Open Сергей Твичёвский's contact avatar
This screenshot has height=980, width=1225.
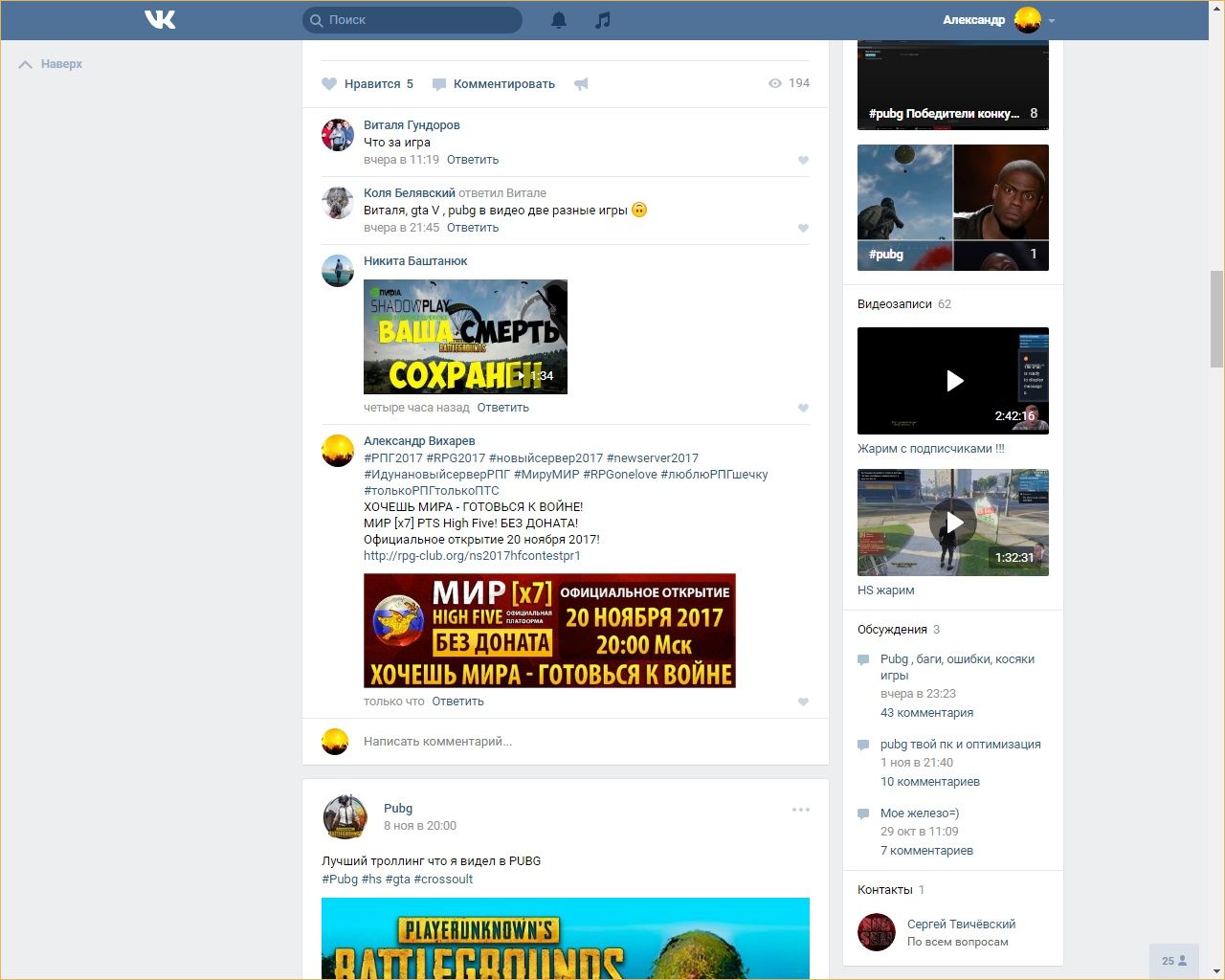876,932
